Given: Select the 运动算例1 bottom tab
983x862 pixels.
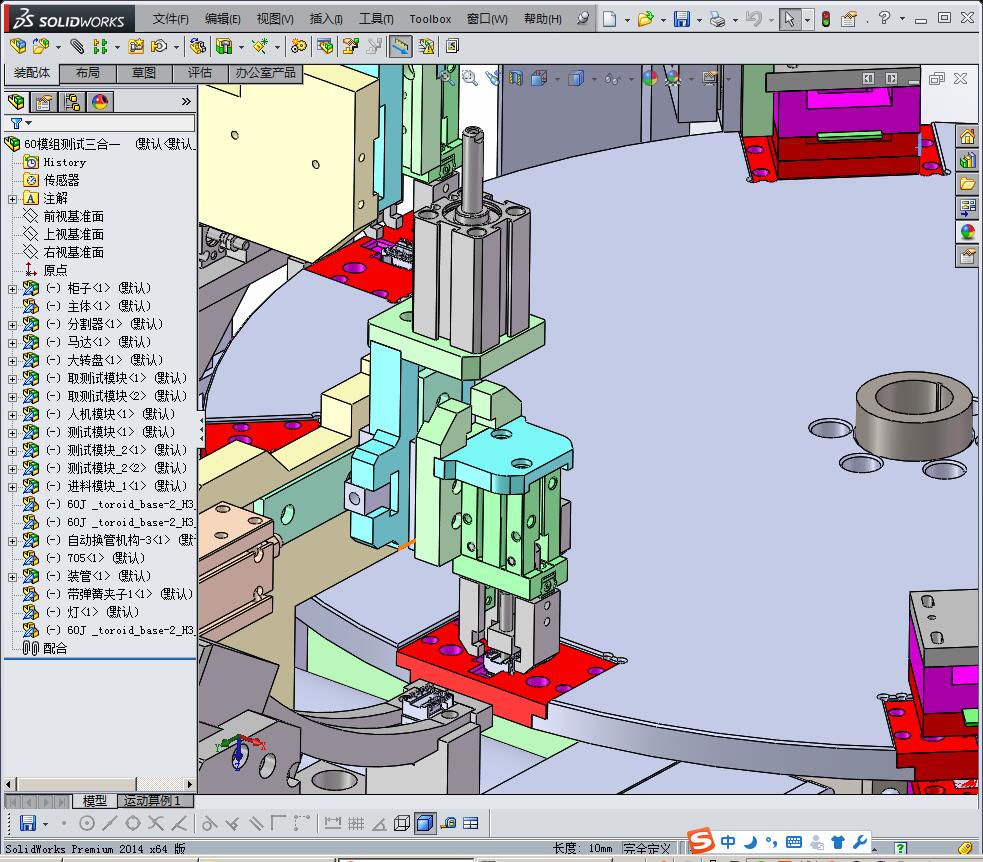Looking at the screenshot, I should tap(152, 801).
